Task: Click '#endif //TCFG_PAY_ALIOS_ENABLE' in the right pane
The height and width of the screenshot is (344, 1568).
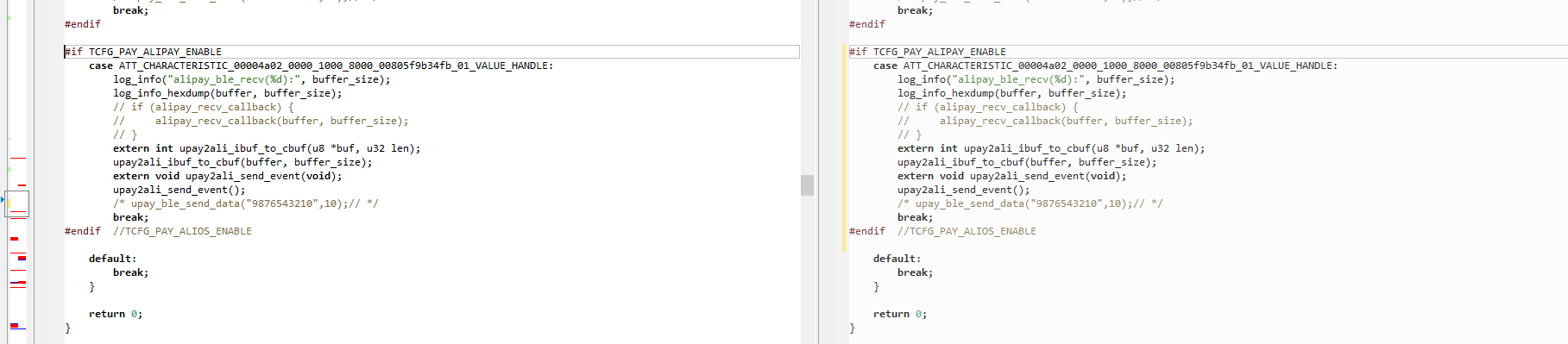Action: tap(943, 231)
